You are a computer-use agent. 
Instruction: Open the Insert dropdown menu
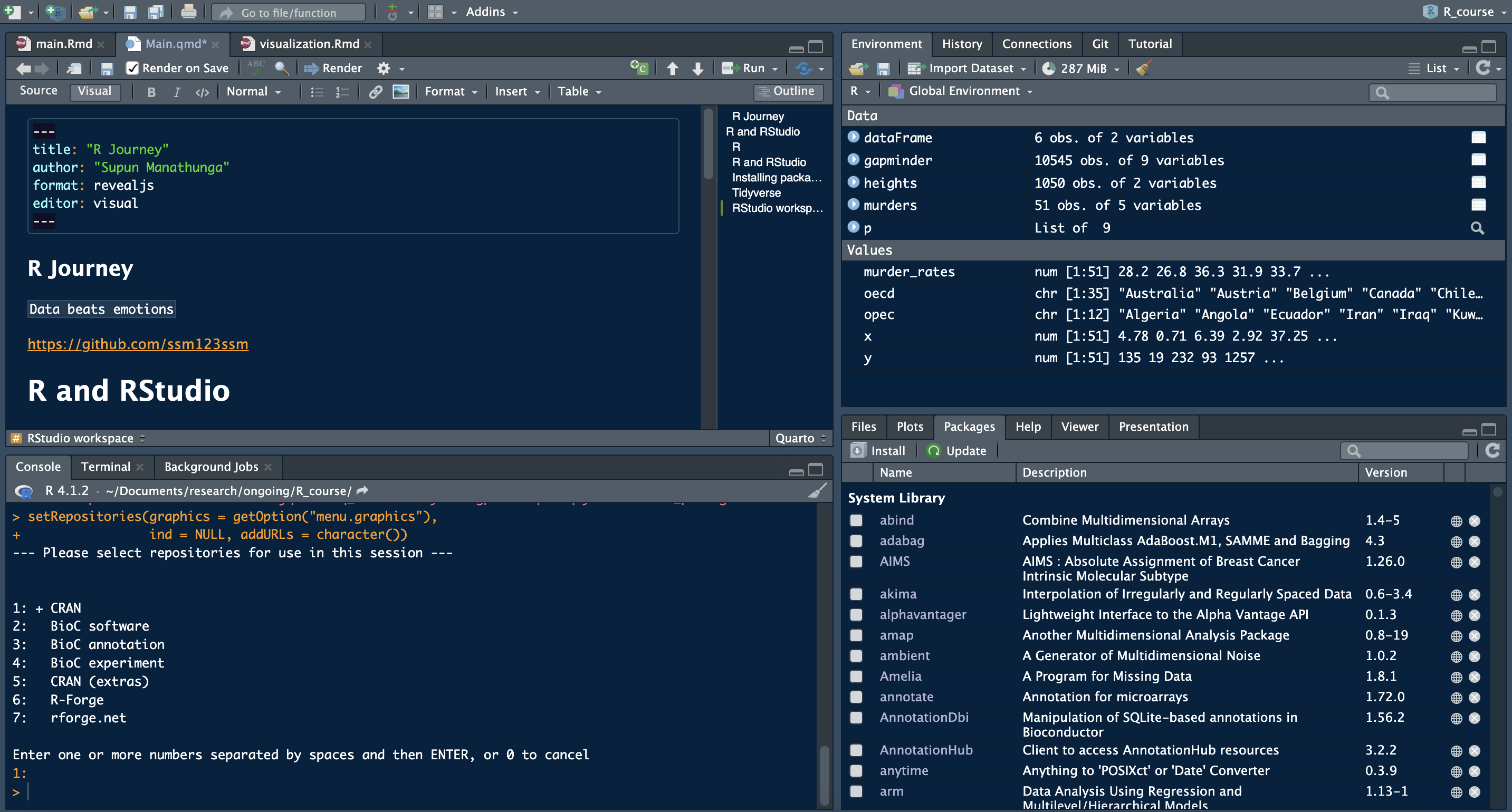(x=517, y=92)
